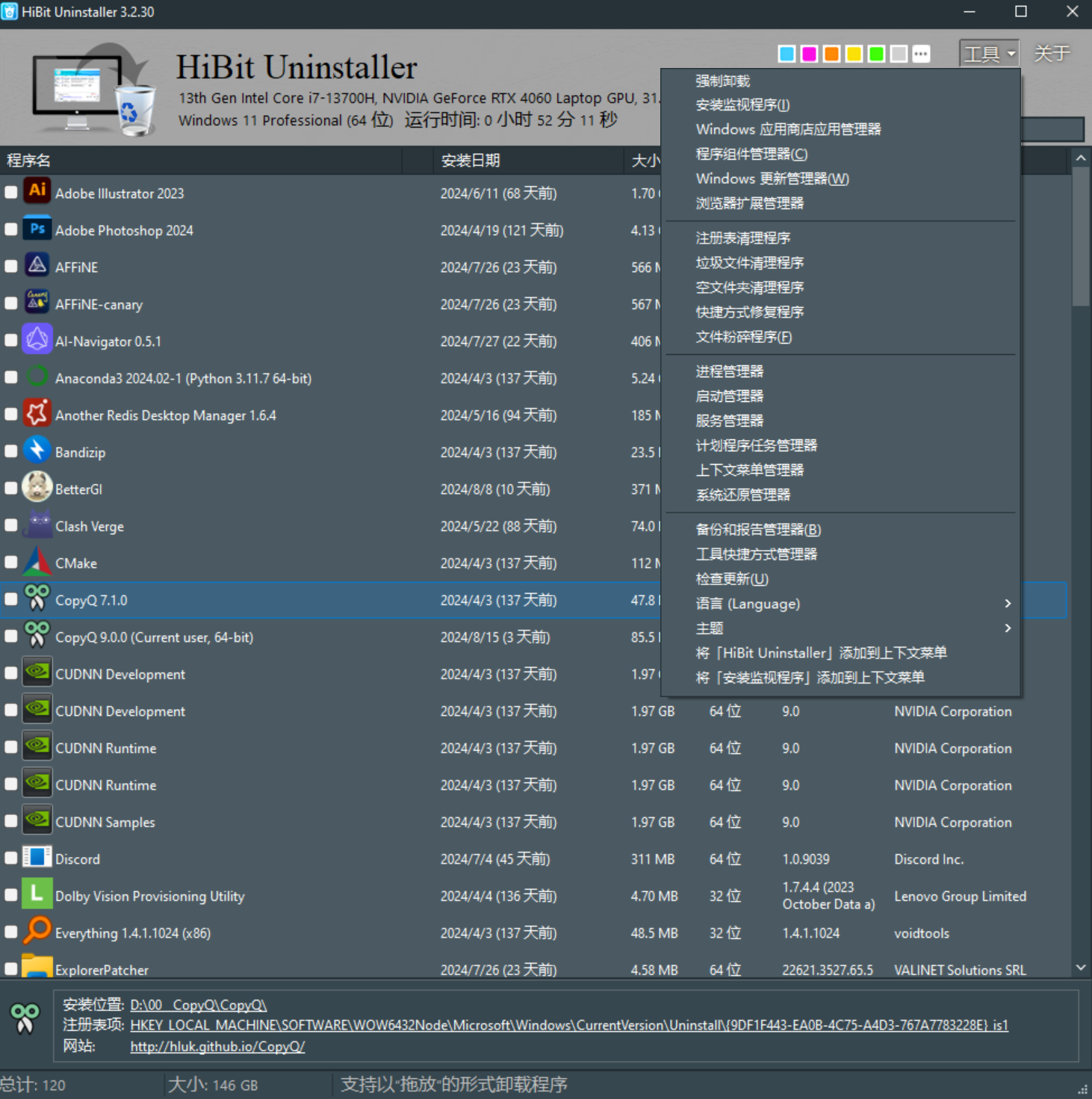Select the Clash Verge checkbox
The image size is (1092, 1099).
point(11,525)
